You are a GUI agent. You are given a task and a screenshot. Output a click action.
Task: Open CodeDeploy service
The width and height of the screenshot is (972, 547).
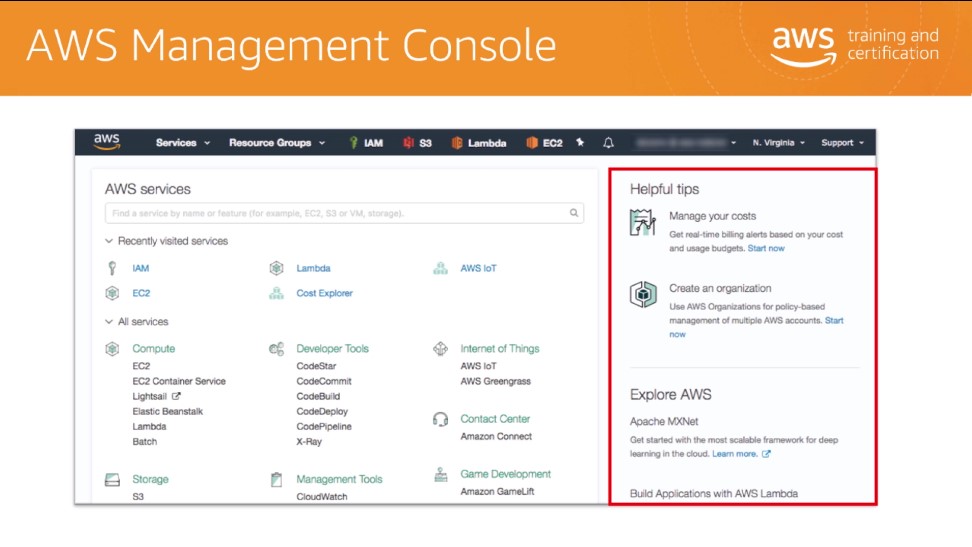[x=322, y=411]
